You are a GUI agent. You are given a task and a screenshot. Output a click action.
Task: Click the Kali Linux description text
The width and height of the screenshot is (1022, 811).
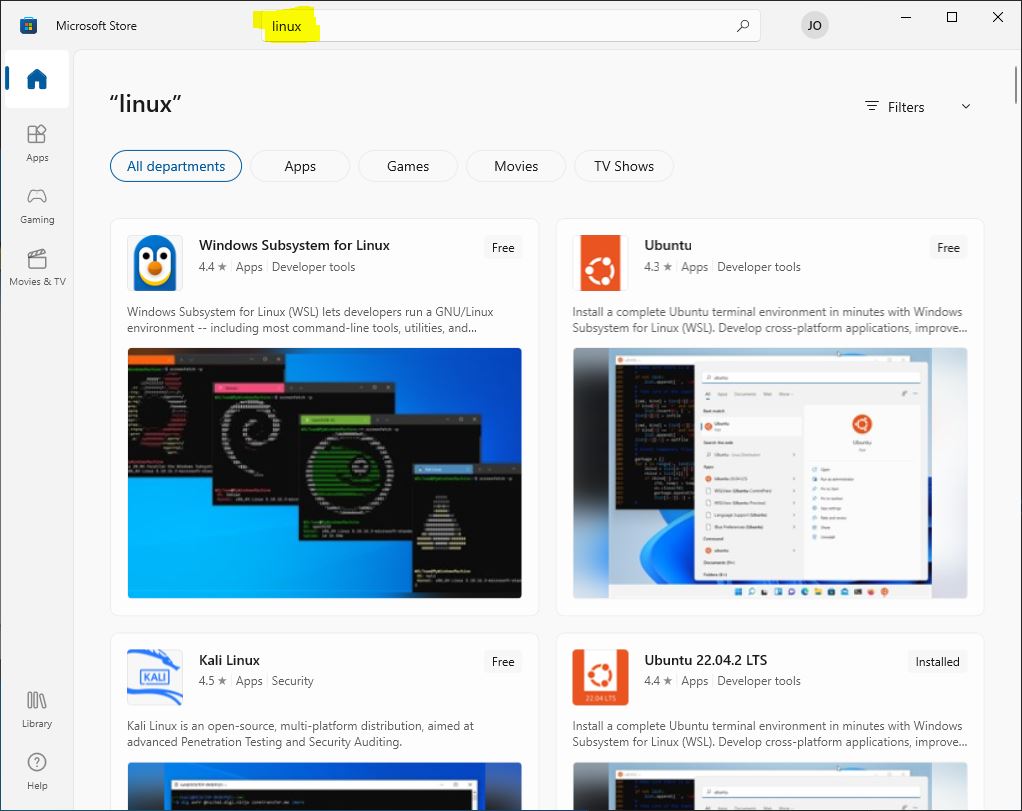(x=300, y=733)
